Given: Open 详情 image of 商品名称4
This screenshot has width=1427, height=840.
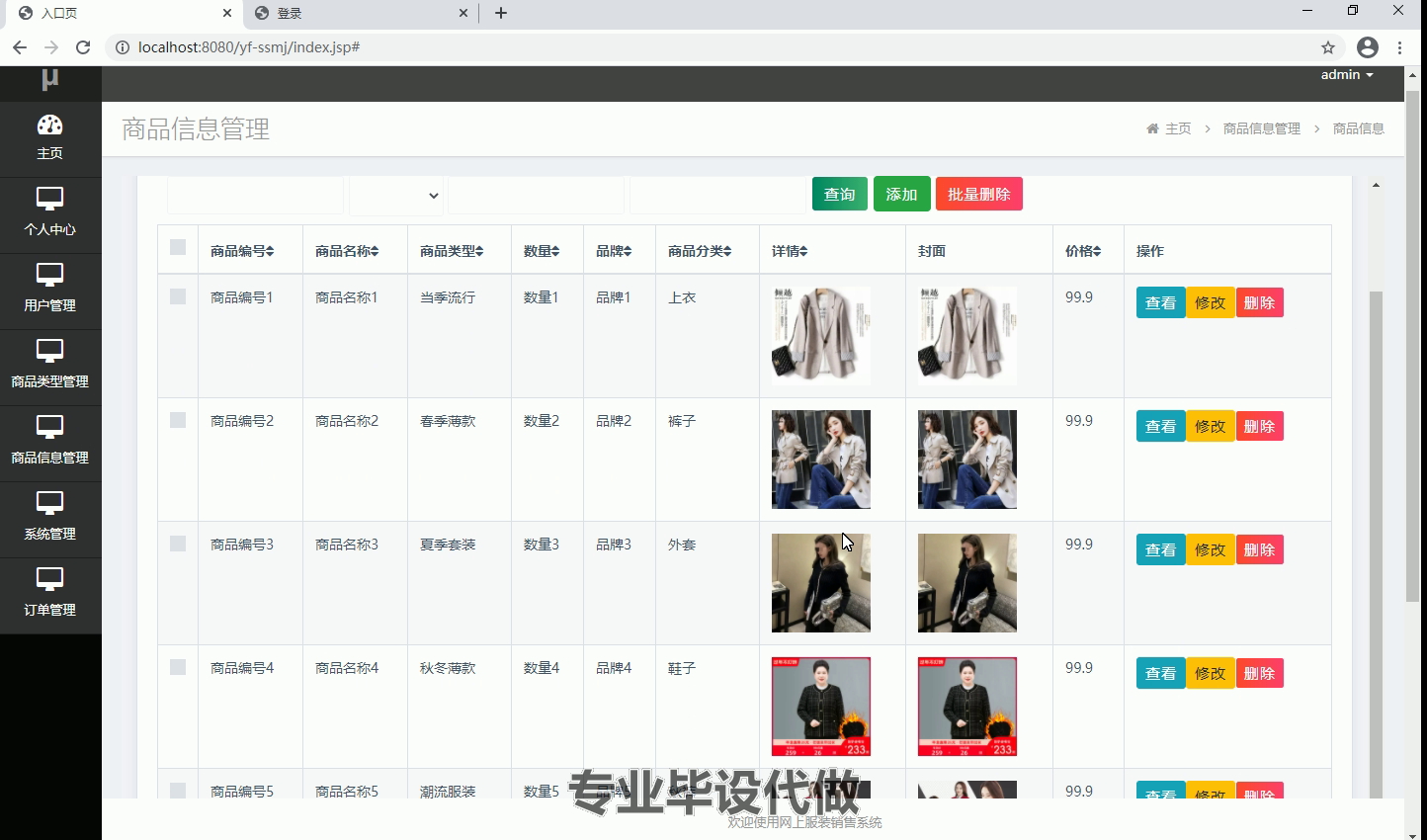Looking at the screenshot, I should (x=821, y=707).
